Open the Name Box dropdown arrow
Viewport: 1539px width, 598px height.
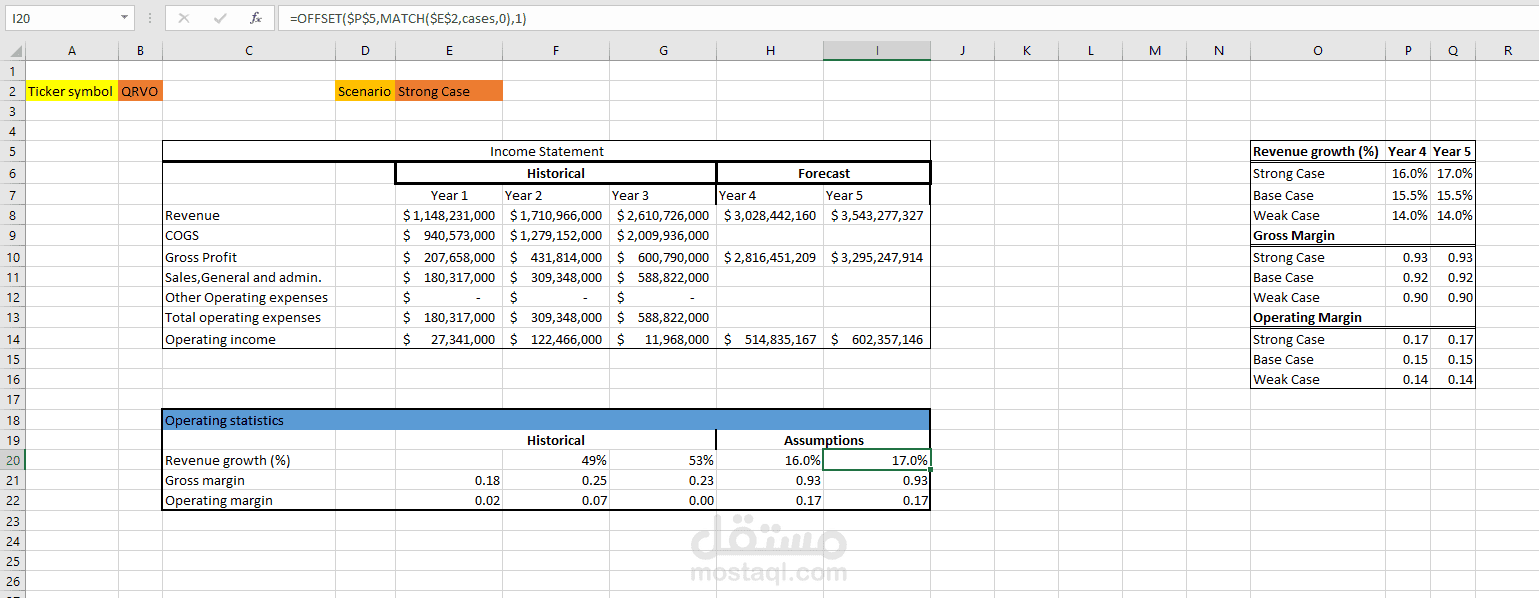(x=124, y=18)
